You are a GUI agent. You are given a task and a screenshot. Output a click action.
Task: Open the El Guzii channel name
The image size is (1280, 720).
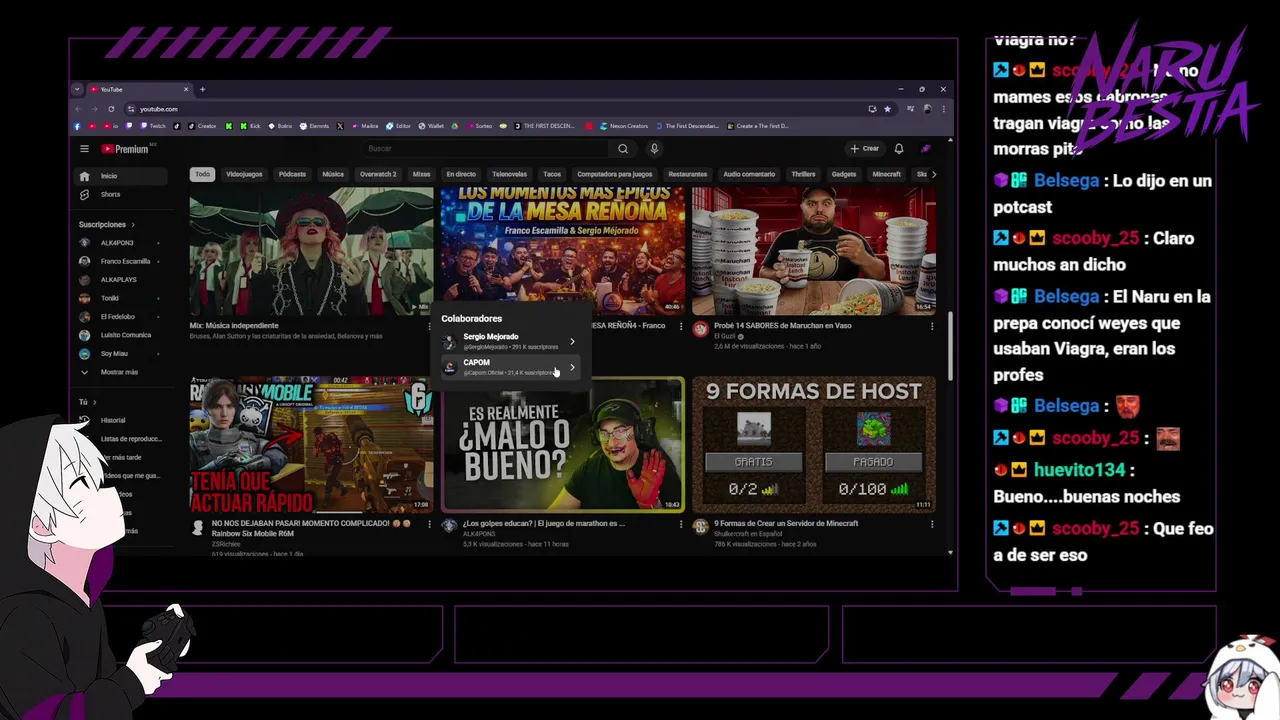click(x=725, y=336)
